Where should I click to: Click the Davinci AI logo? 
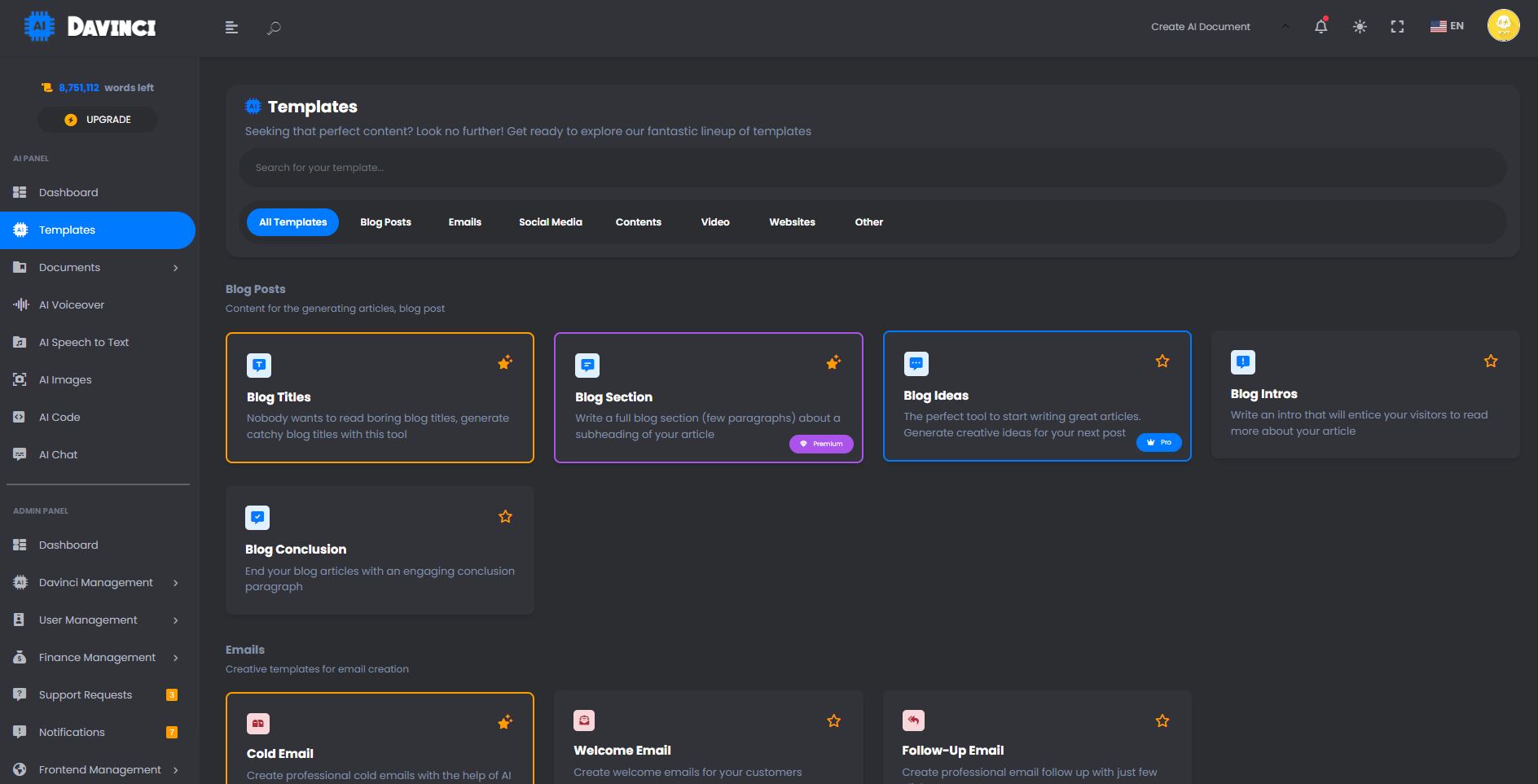tap(90, 26)
